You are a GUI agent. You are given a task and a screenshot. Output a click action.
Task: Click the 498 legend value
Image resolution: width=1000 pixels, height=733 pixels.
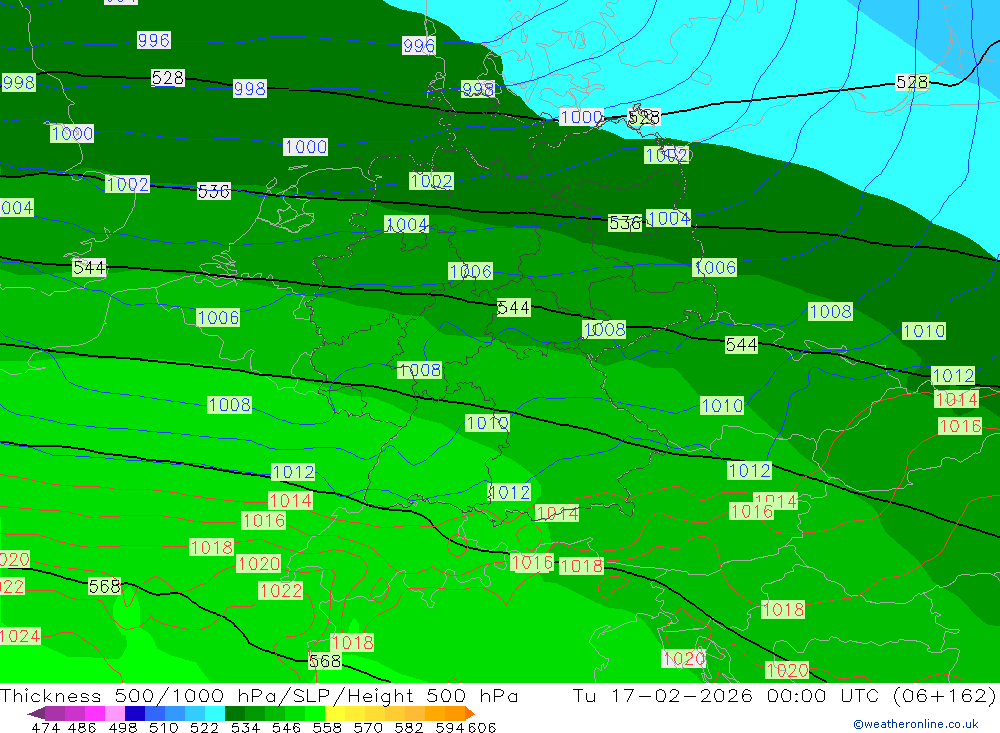[123, 727]
